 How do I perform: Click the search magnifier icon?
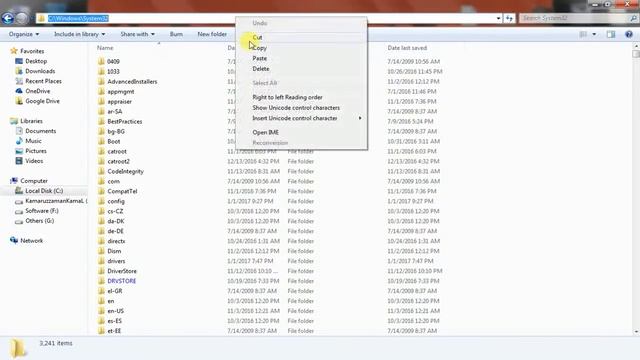click(x=633, y=18)
